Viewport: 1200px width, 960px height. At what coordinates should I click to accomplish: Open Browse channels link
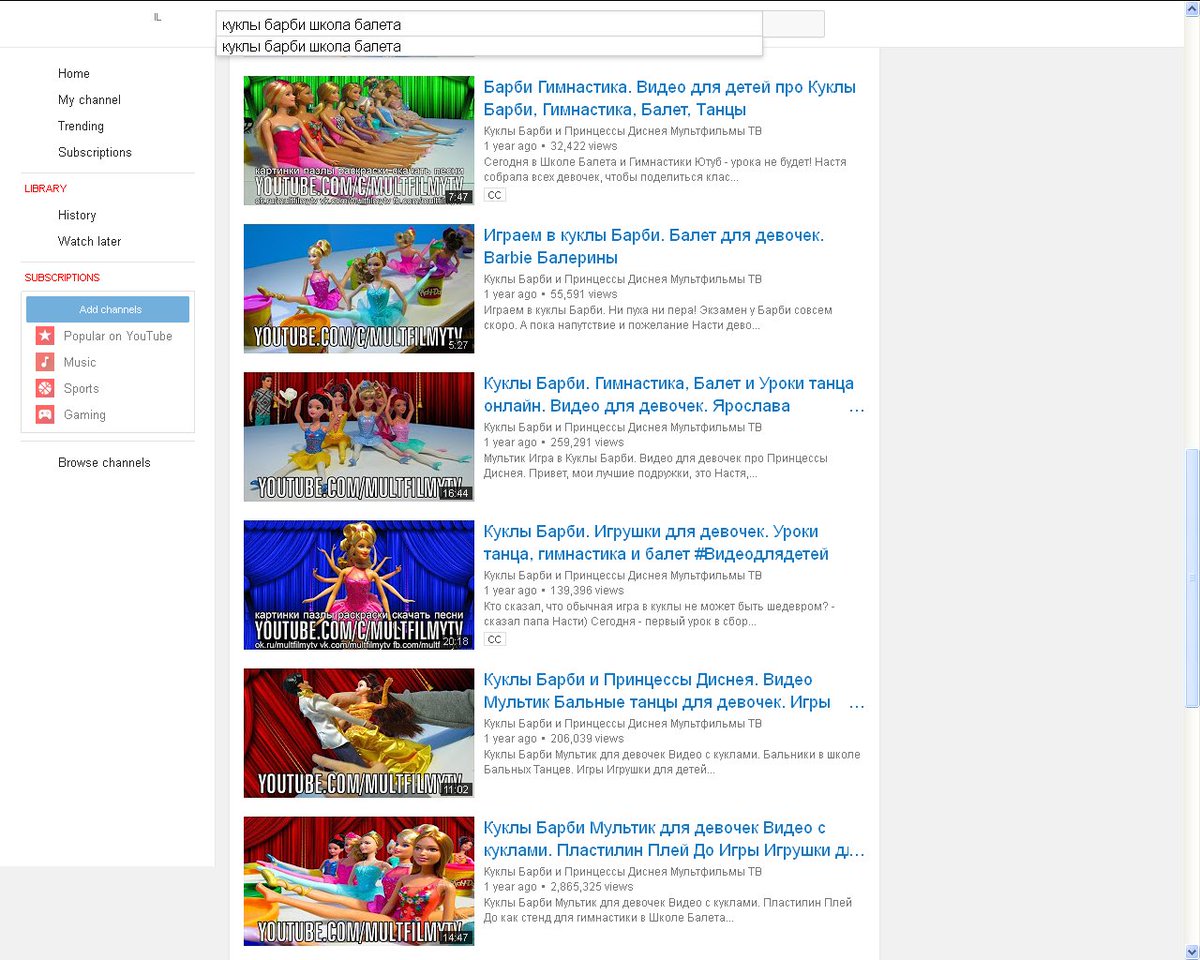point(104,462)
